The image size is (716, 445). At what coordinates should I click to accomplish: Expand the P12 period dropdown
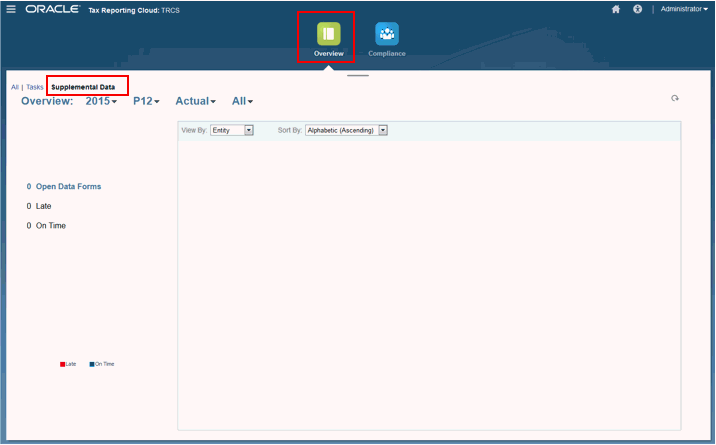[146, 101]
